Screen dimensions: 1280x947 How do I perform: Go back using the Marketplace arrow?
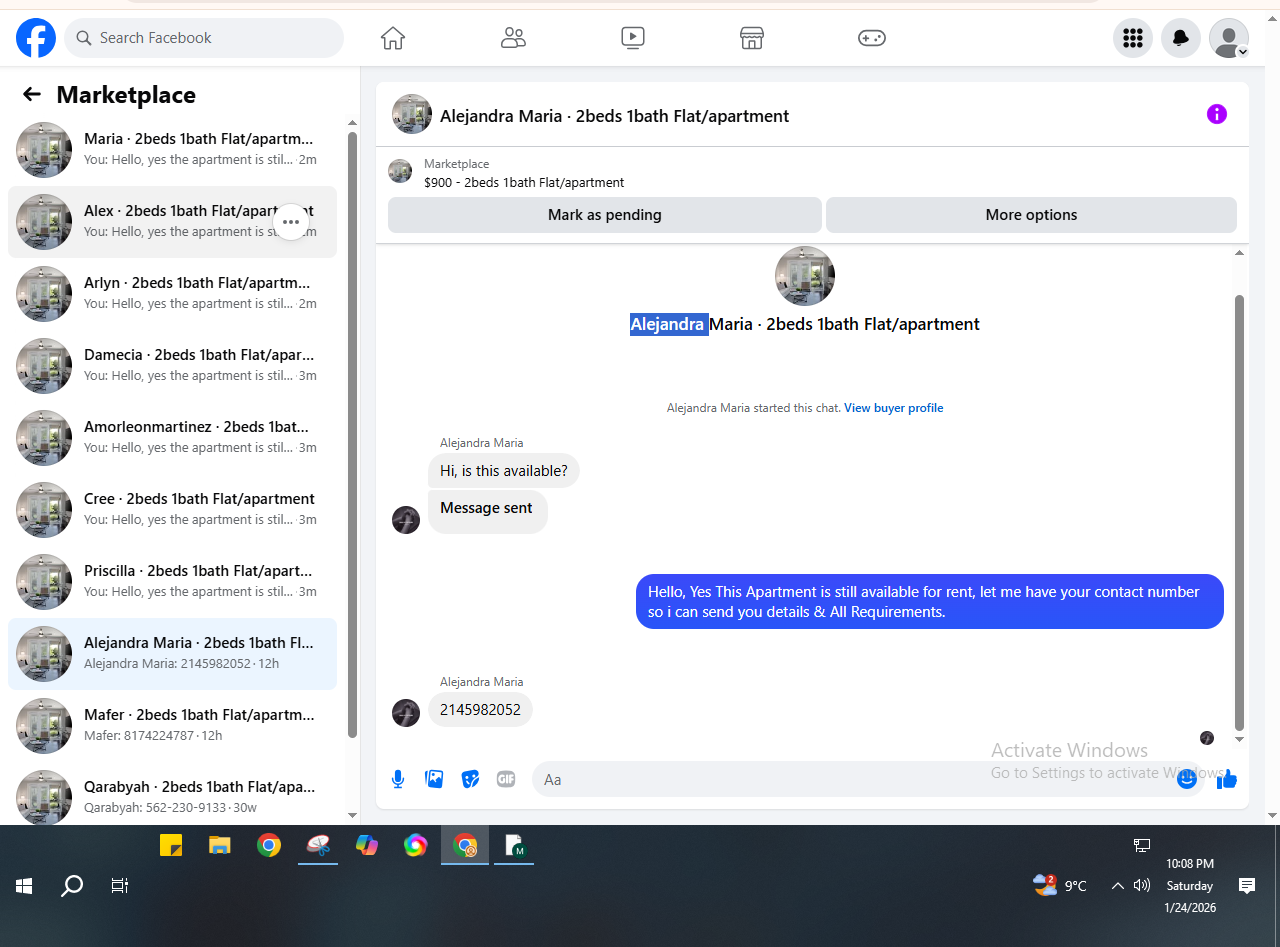coord(32,94)
